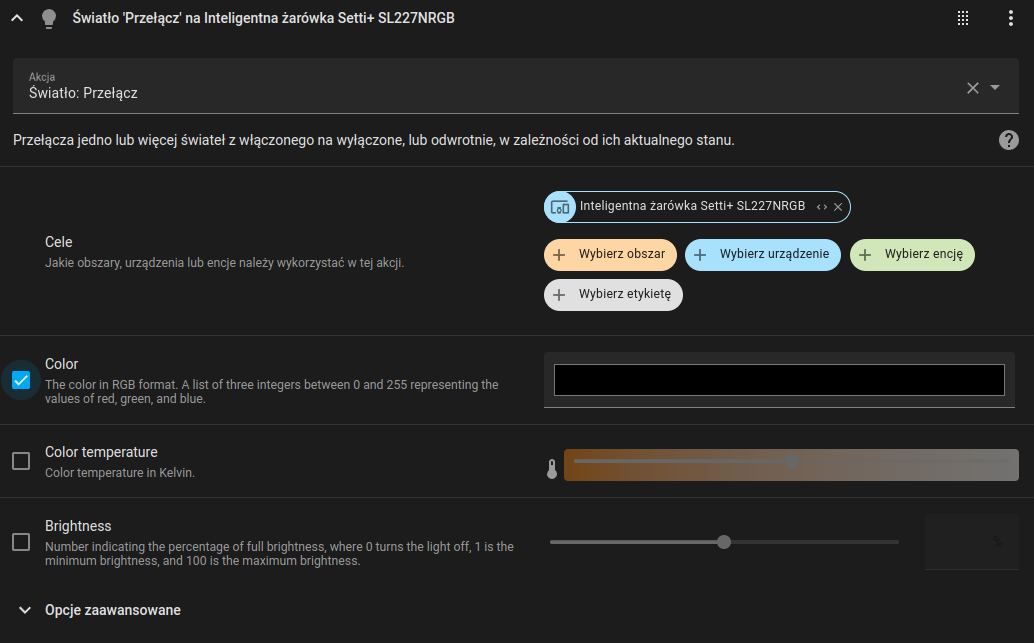The width and height of the screenshot is (1034, 643).
Task: Click the Akcja field 'Światło: Przełącz'
Action: [x=516, y=86]
